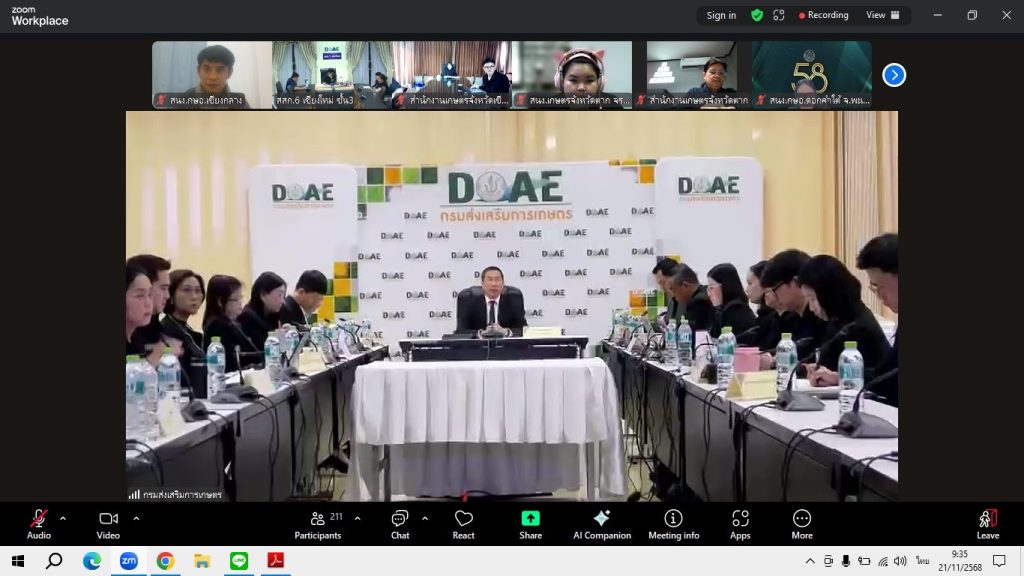This screenshot has height=576, width=1024.
Task: Open the Apps panel
Action: pos(740,524)
